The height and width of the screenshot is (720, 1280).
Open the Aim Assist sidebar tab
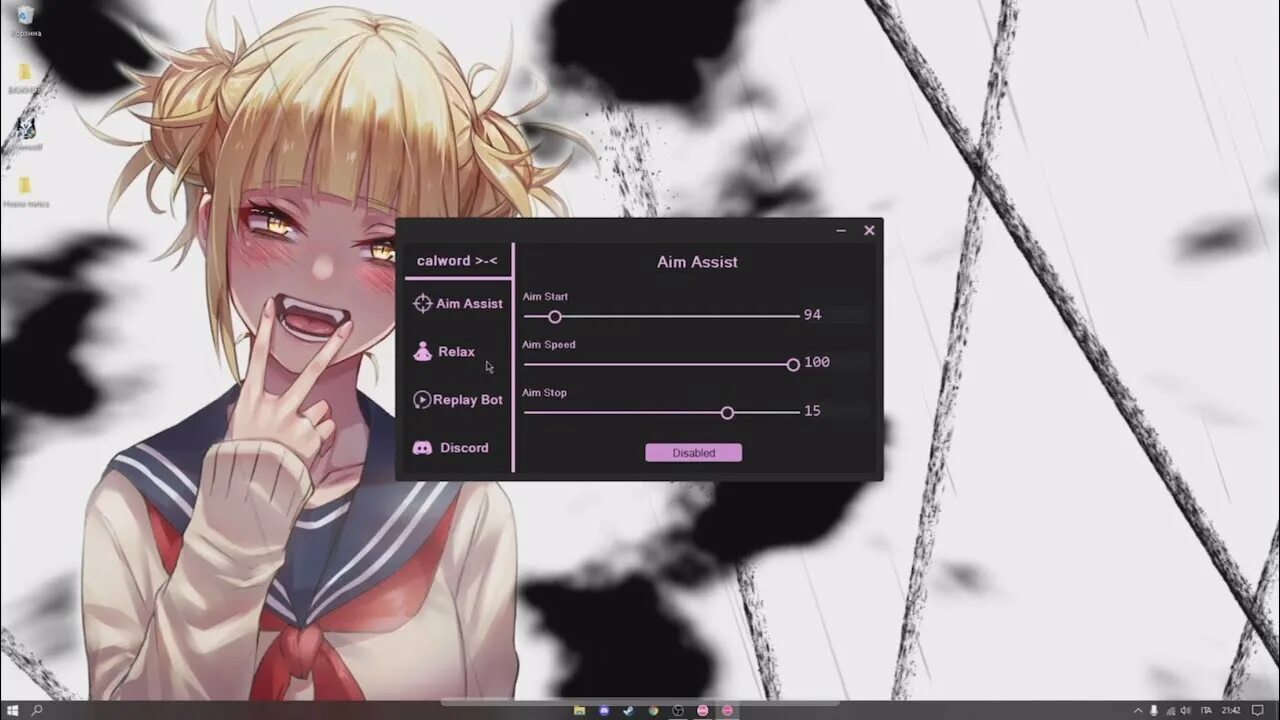tap(458, 303)
